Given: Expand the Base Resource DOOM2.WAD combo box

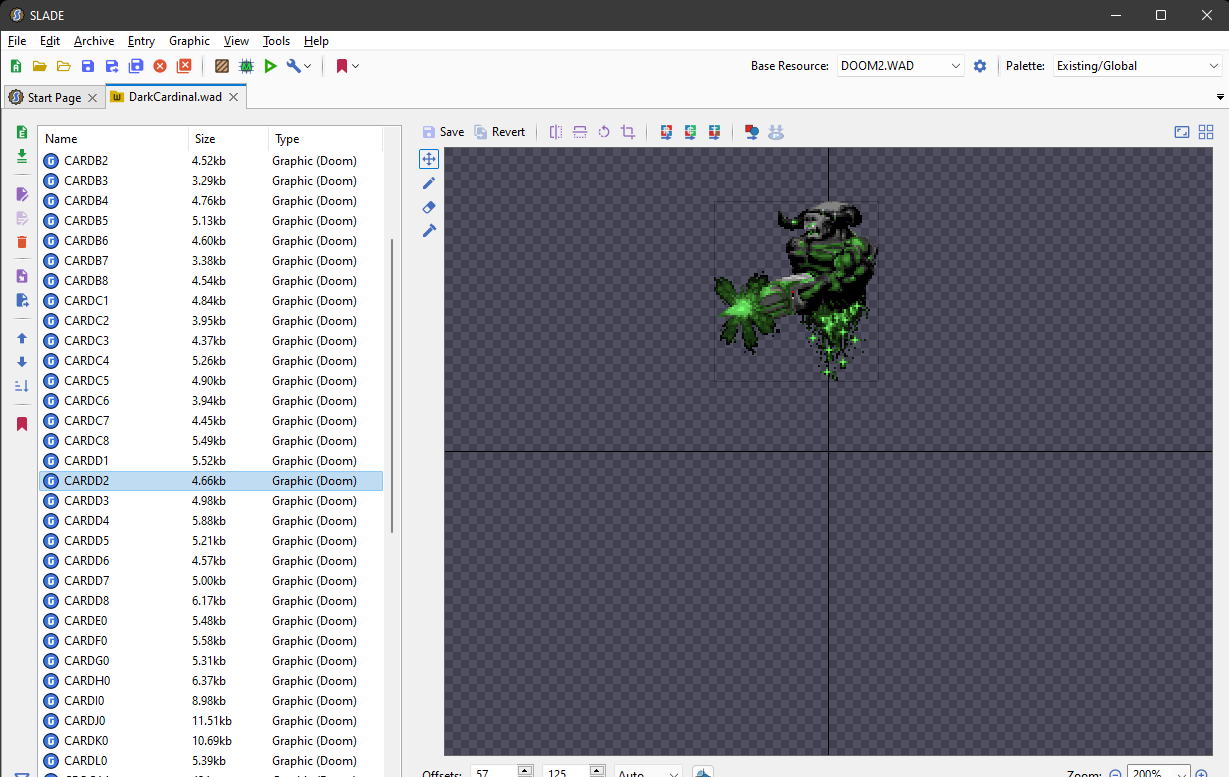Looking at the screenshot, I should coord(901,66).
